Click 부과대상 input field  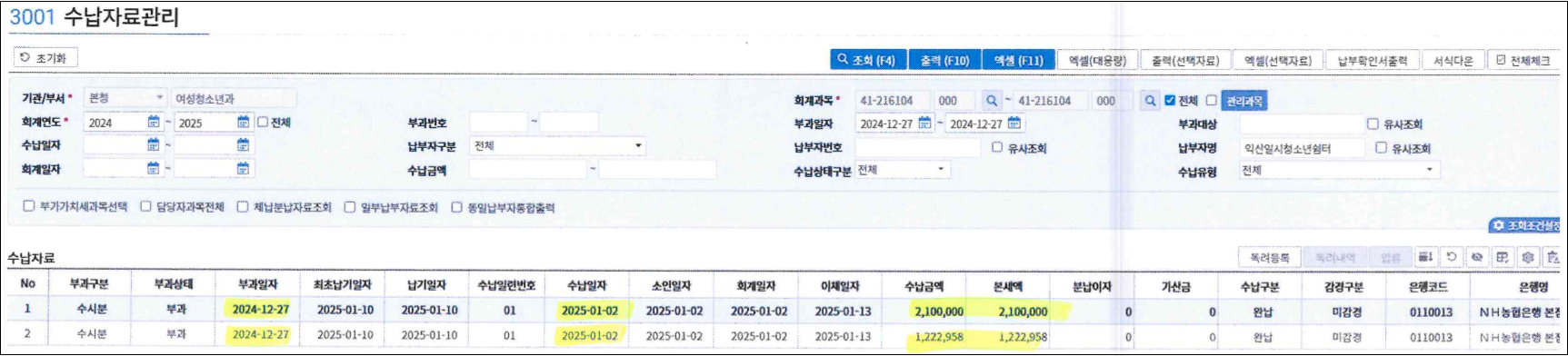coord(1302,124)
